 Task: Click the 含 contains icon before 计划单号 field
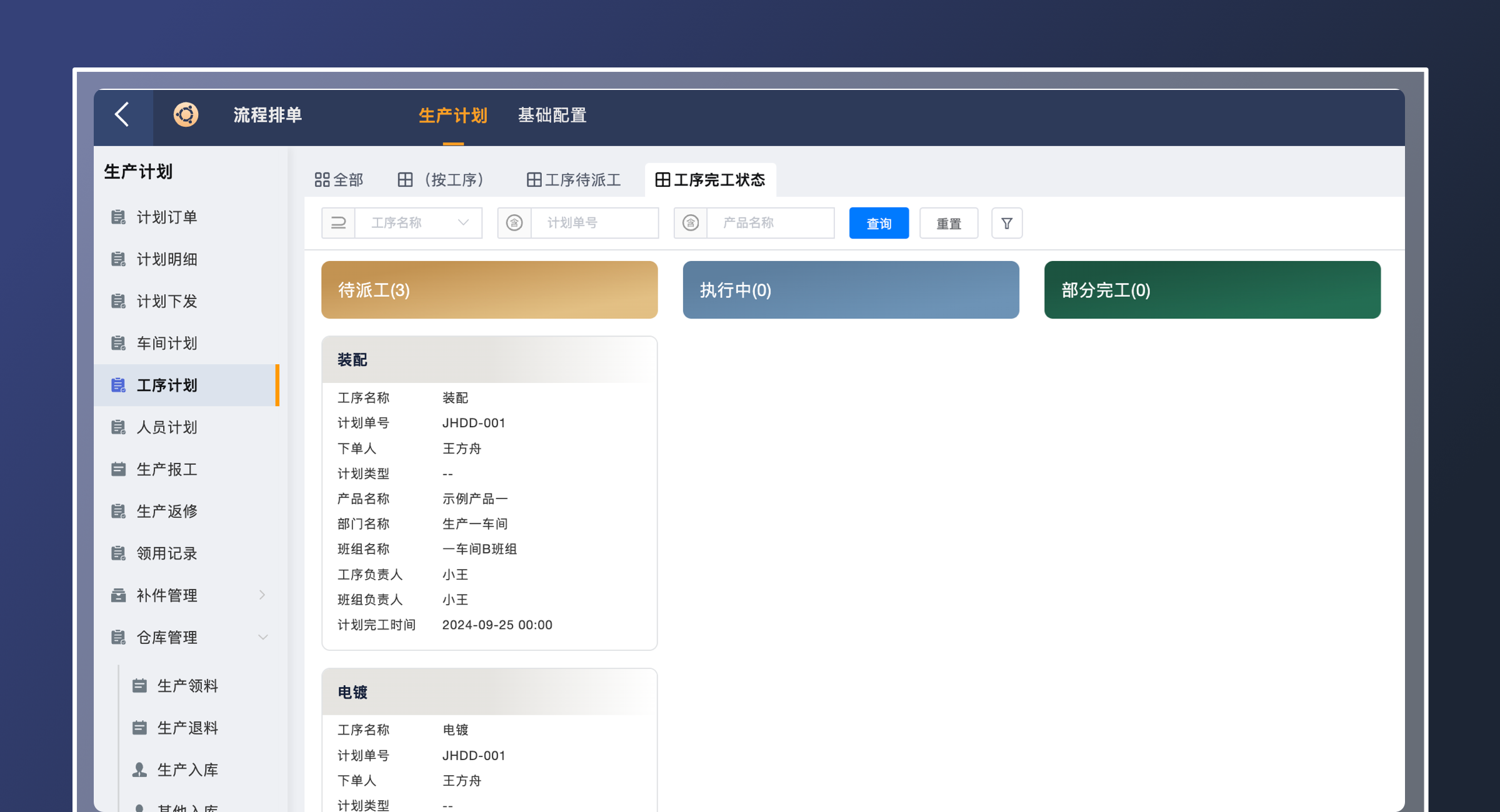[514, 222]
